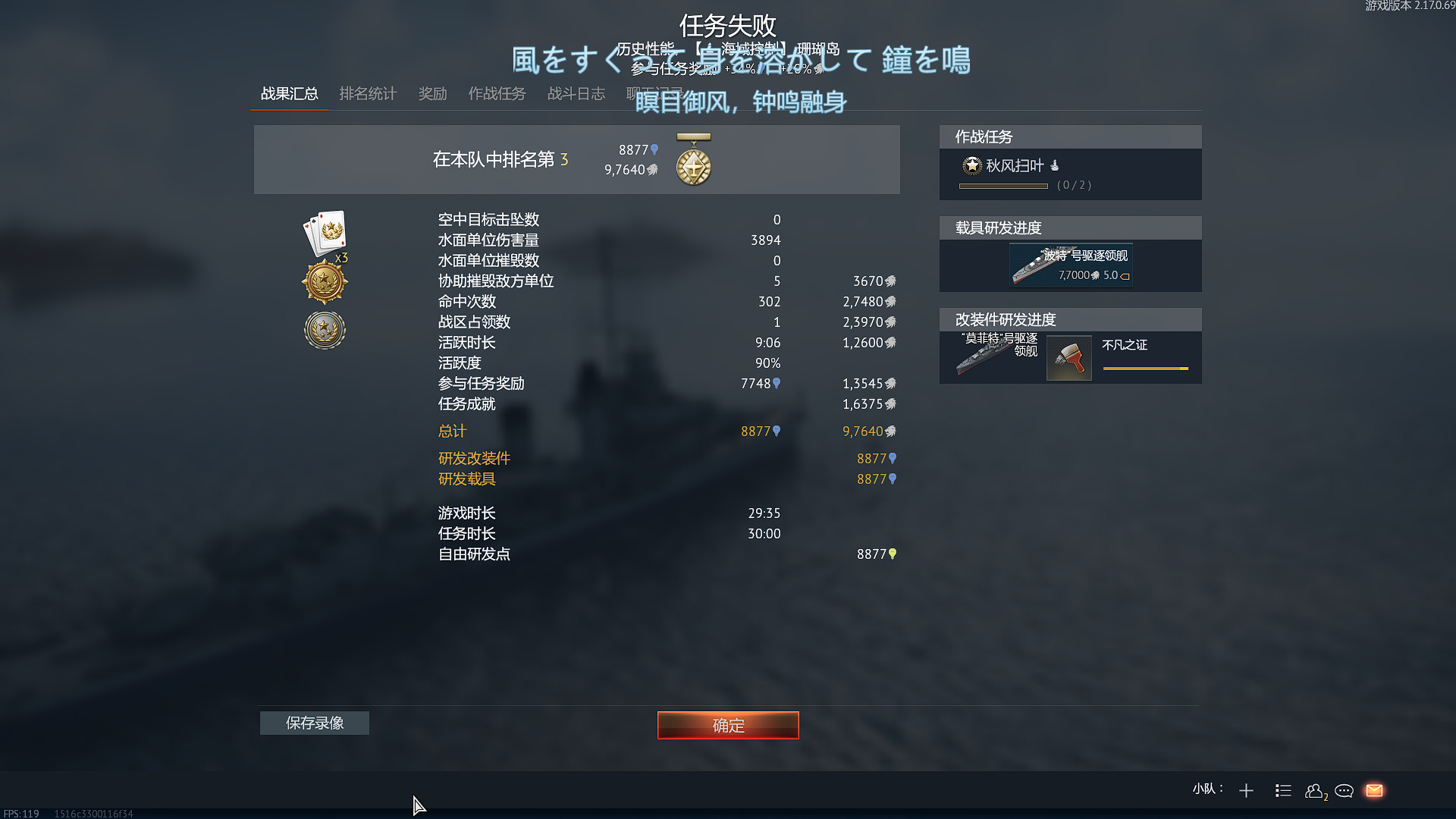Click the 不凡之证 yellow research progress bar
Screen dimensions: 1456x819
click(x=1146, y=369)
